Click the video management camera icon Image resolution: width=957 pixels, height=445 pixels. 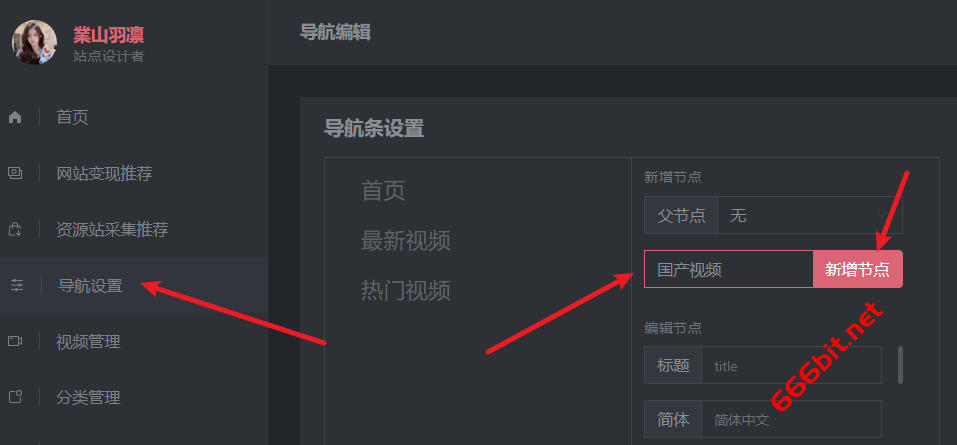[15, 341]
